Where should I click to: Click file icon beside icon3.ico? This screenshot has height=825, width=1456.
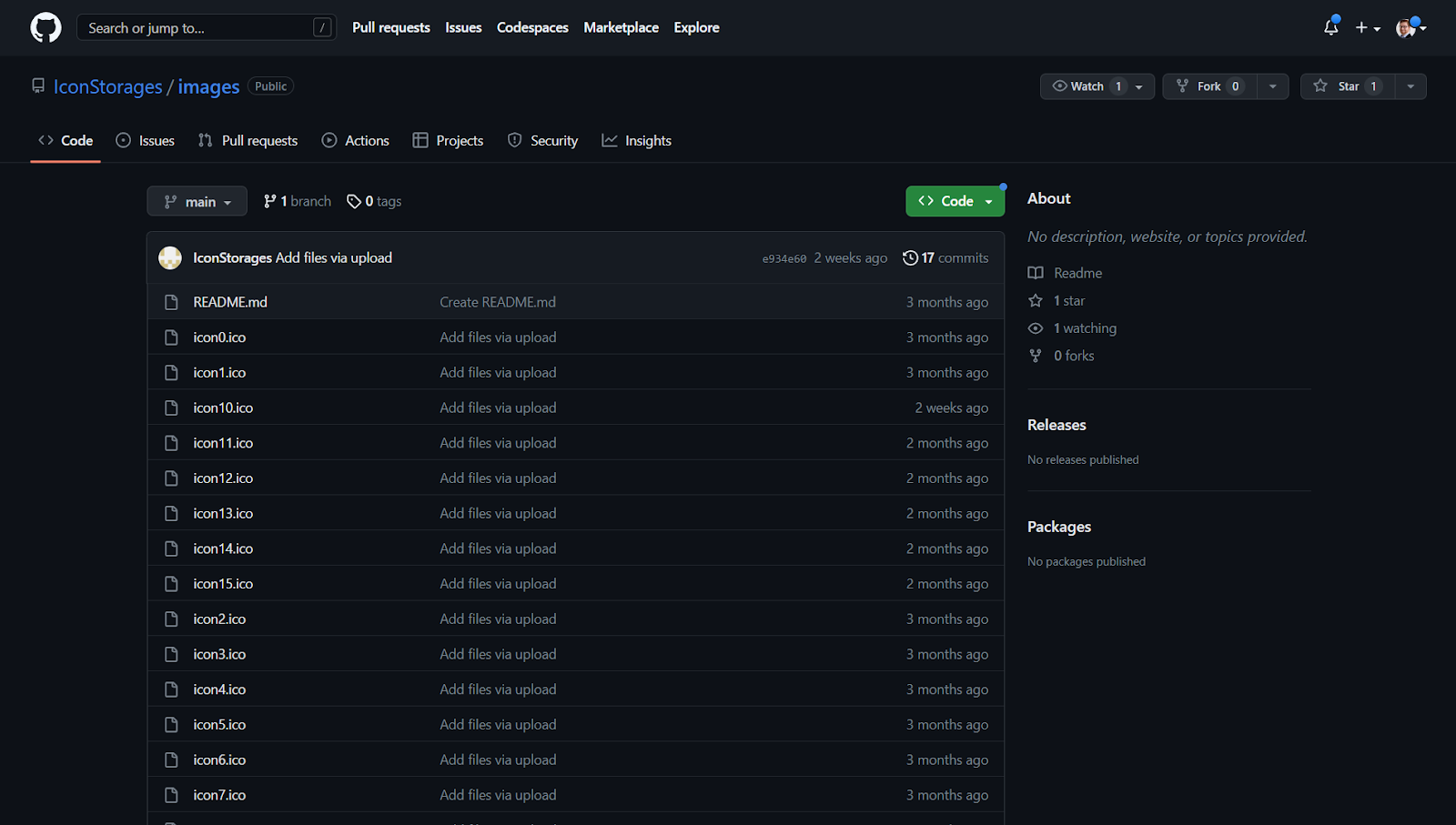tap(171, 654)
